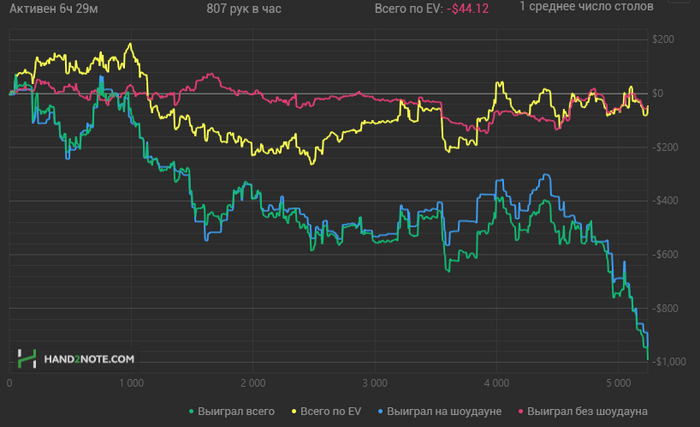Toggle the pink 'Выиграл без шоудауна' legend dot
This screenshot has width=700, height=427.
[521, 411]
